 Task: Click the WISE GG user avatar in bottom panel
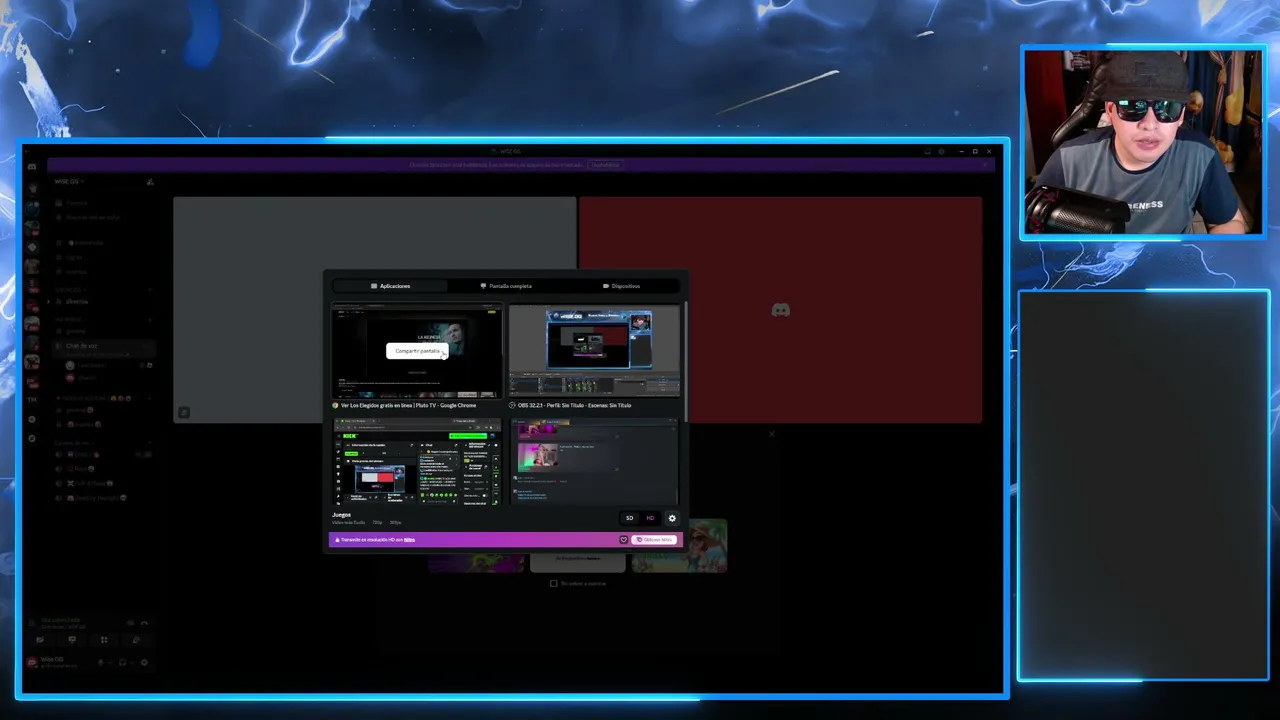point(32,662)
